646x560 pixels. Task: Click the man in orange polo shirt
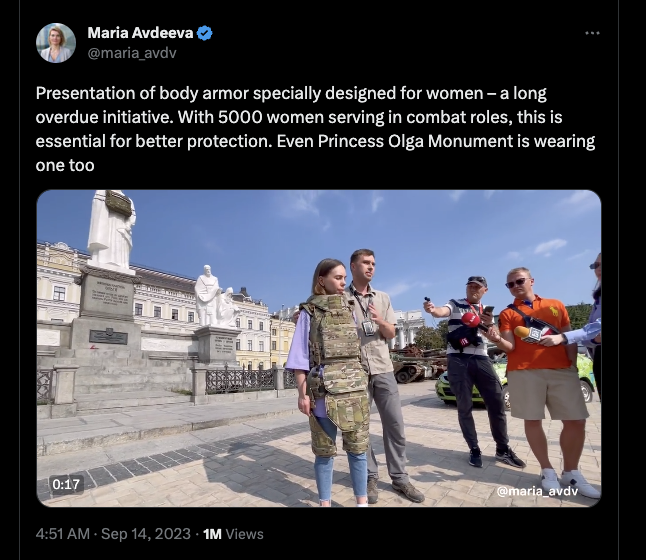point(544,379)
